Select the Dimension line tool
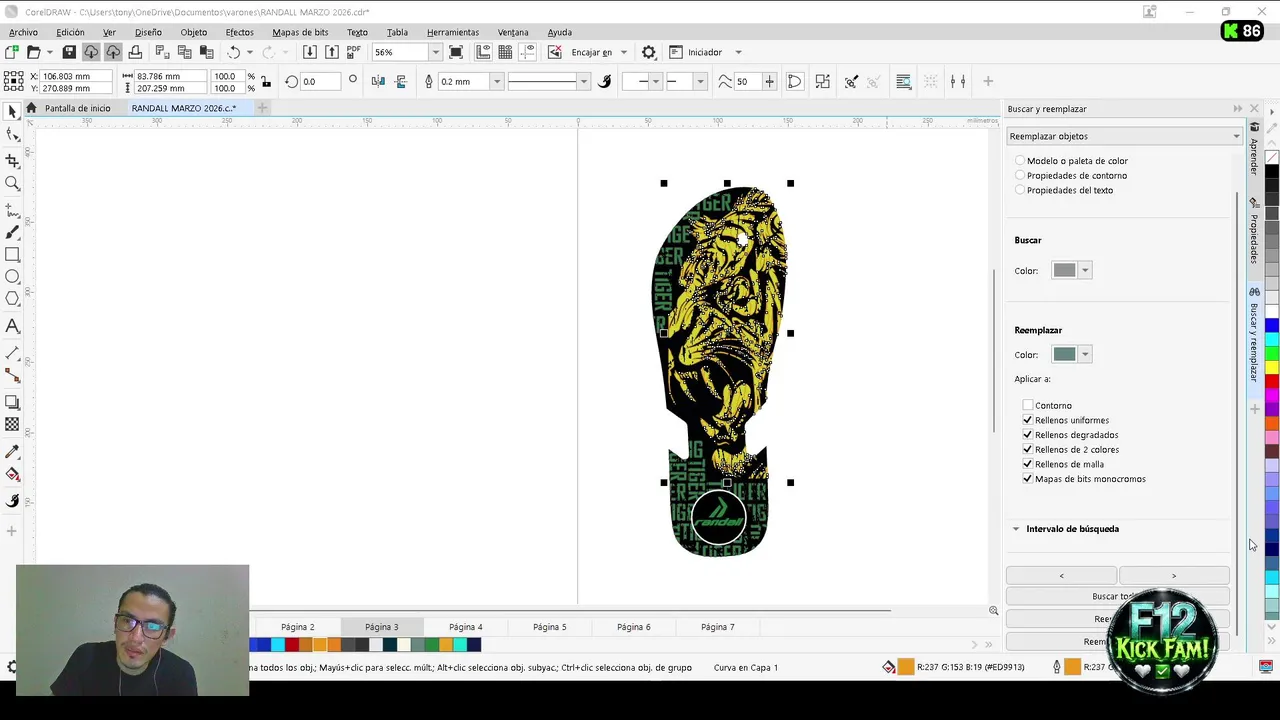1280x720 pixels. [x=12, y=353]
